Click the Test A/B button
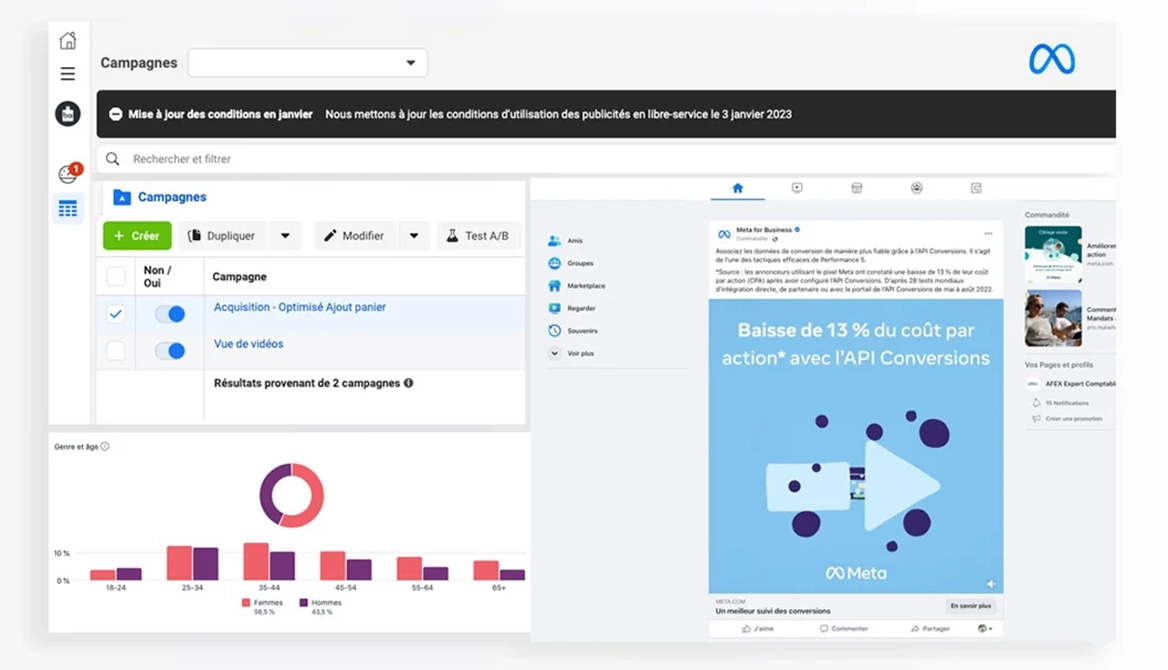 point(477,236)
